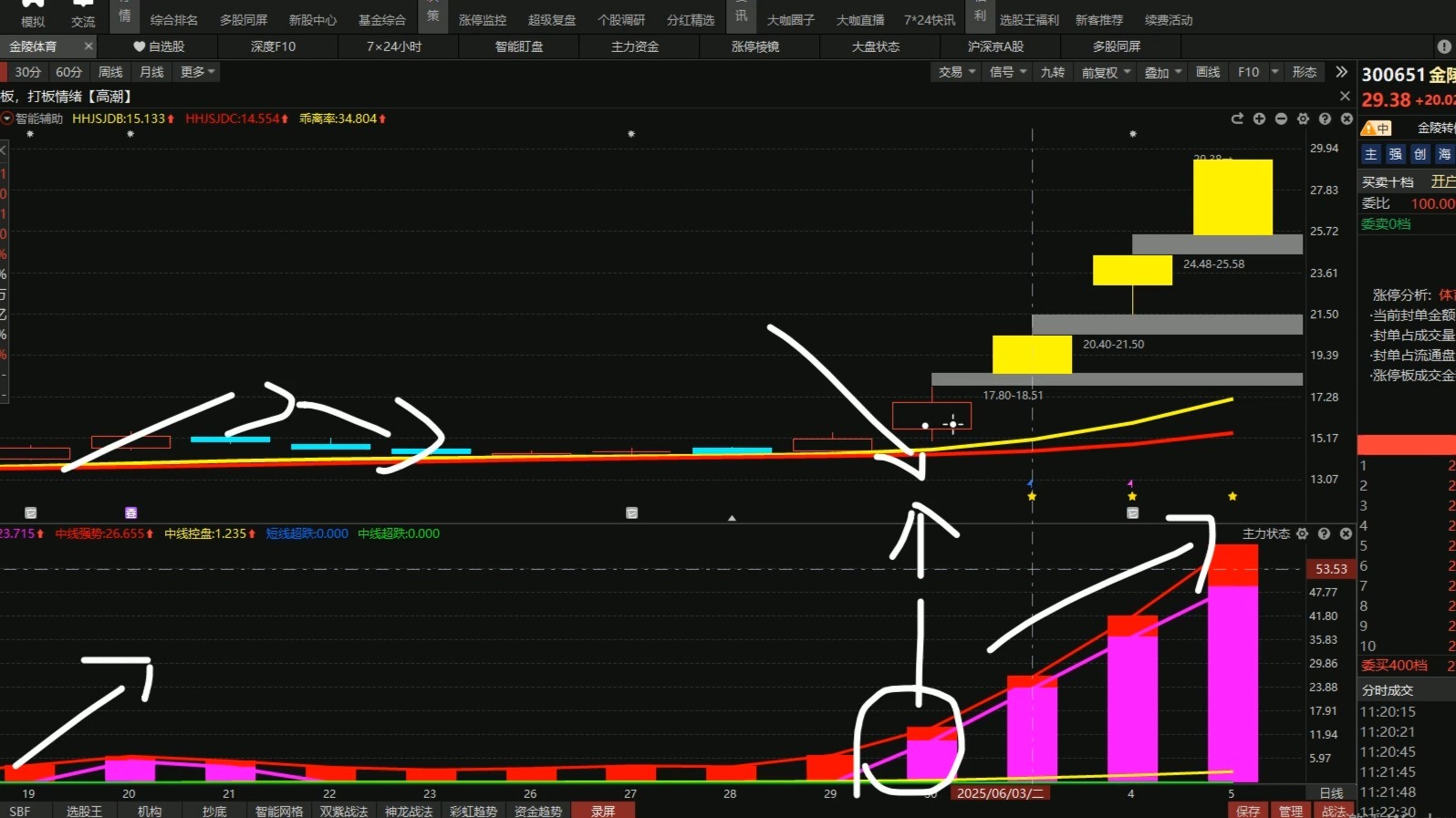Click the refresh arrow icon above chart
The height and width of the screenshot is (818, 1456).
click(1237, 119)
